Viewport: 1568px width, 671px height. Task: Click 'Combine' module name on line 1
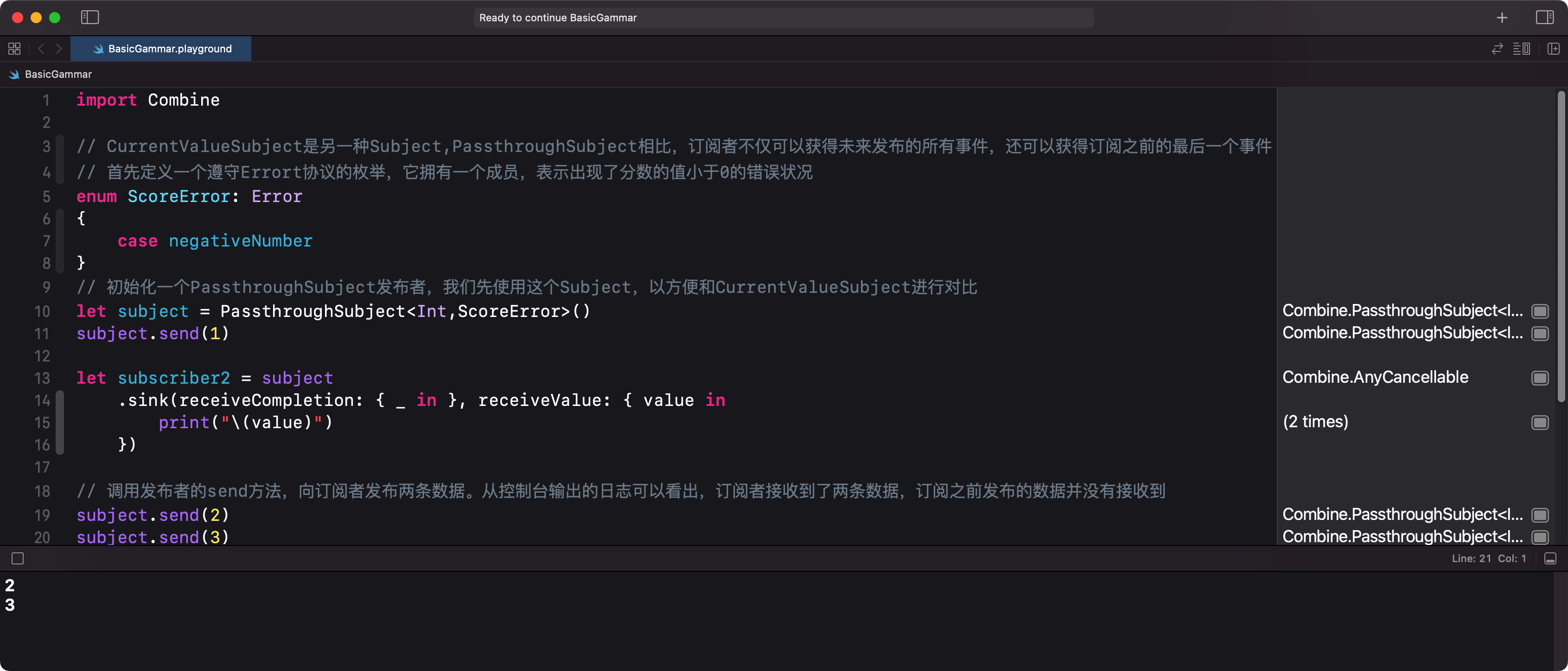click(184, 100)
